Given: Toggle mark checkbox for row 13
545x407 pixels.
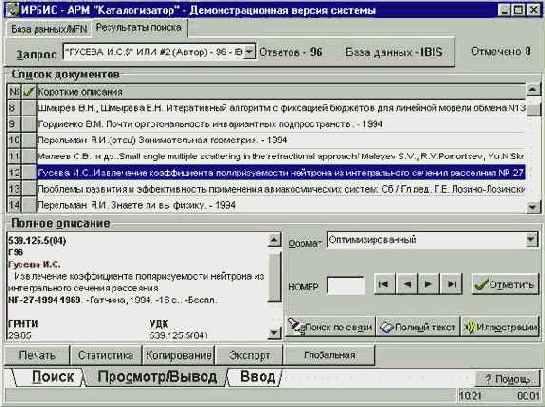Looking at the screenshot, I should [29, 189].
